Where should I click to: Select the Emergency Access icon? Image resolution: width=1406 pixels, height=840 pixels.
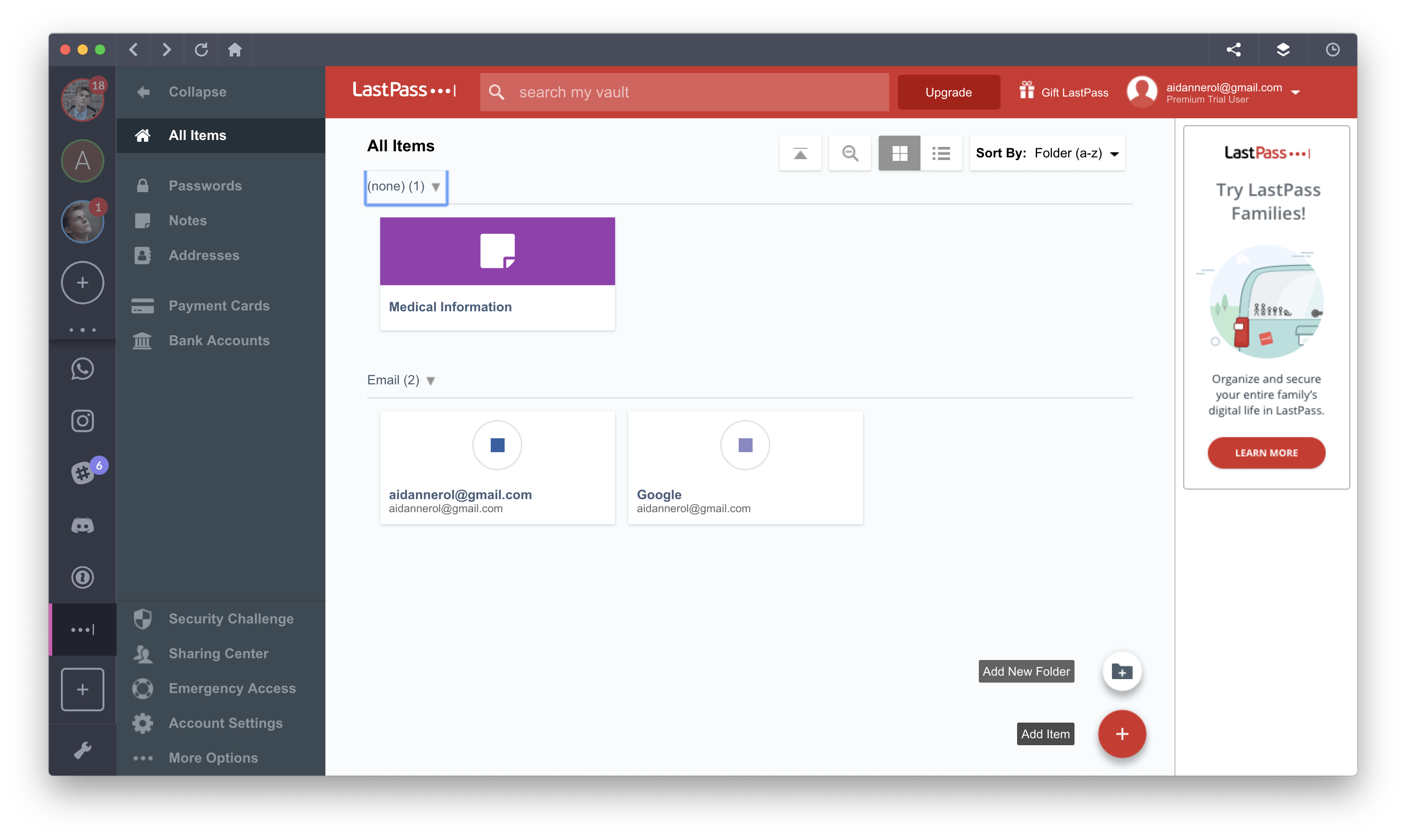pyautogui.click(x=144, y=688)
